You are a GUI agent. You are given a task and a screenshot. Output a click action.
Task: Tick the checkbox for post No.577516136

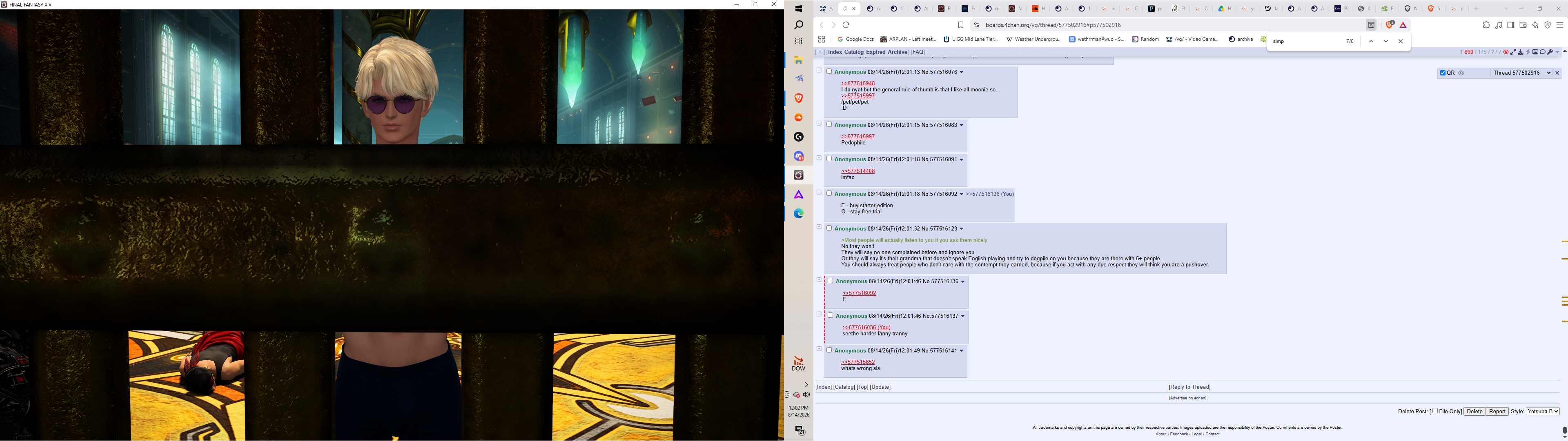click(830, 281)
